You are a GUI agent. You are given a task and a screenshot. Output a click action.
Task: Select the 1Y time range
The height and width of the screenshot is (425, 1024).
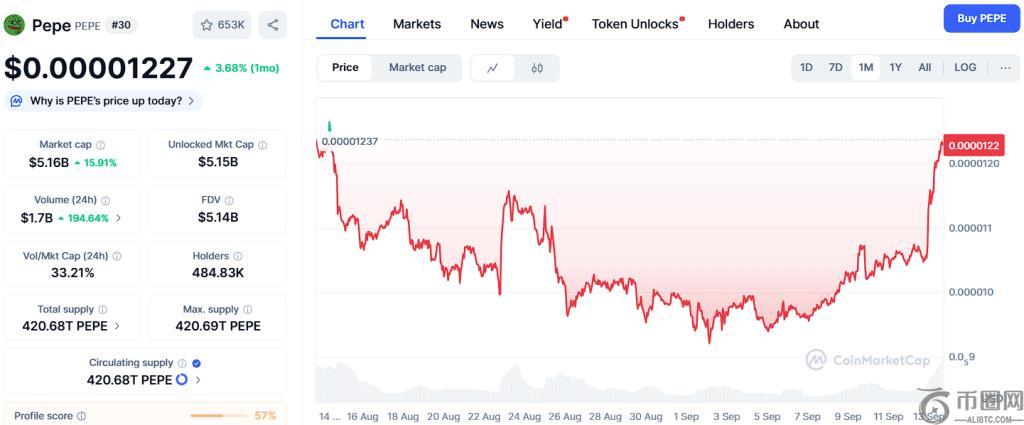tap(896, 68)
